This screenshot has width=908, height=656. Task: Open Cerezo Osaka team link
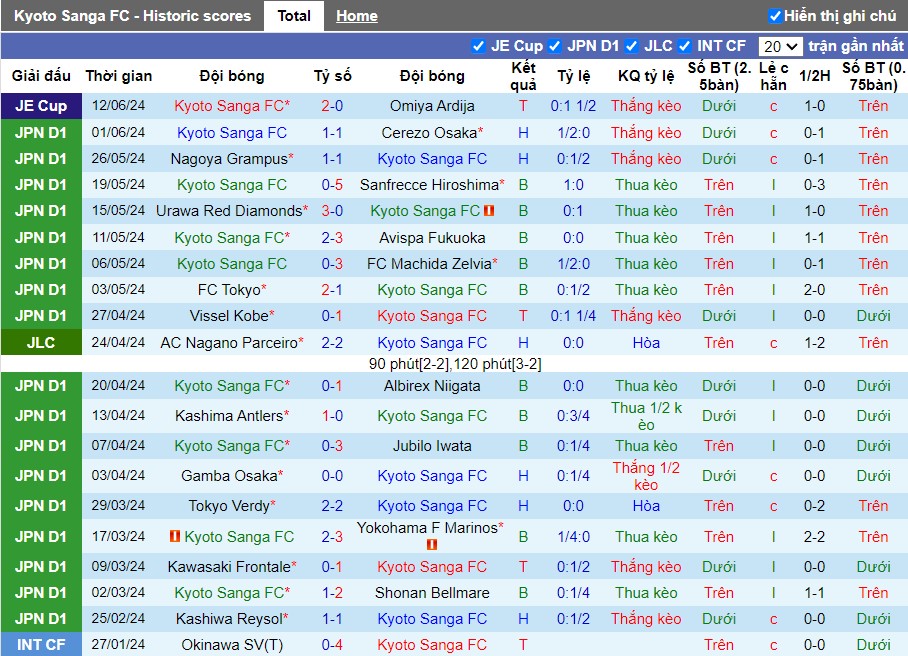(429, 133)
